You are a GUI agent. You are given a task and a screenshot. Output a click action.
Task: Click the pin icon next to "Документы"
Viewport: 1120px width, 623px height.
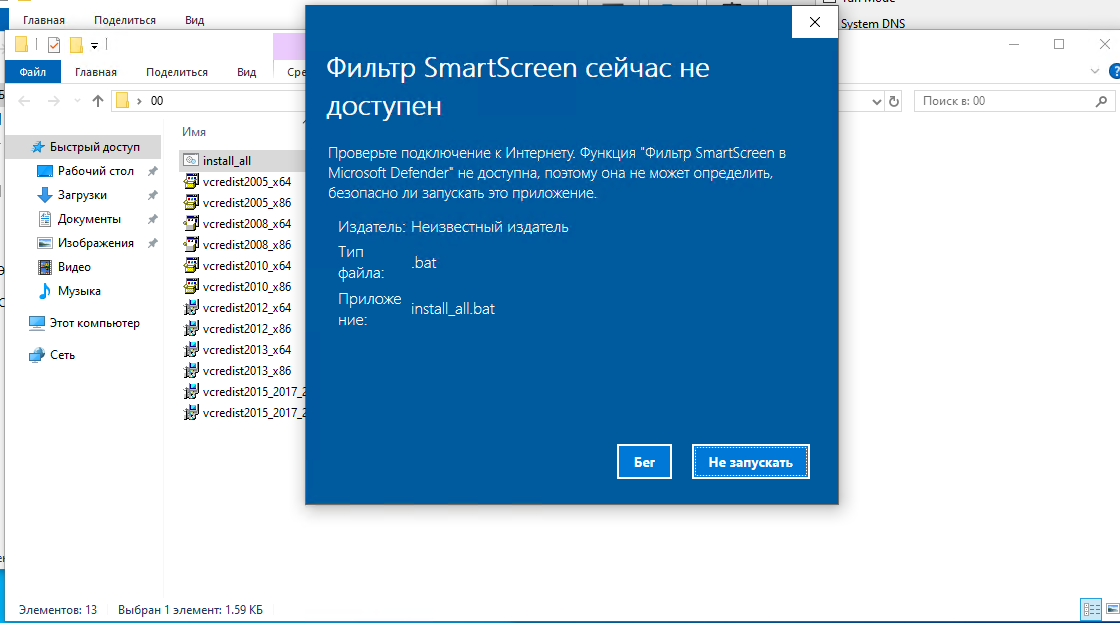pyautogui.click(x=152, y=219)
